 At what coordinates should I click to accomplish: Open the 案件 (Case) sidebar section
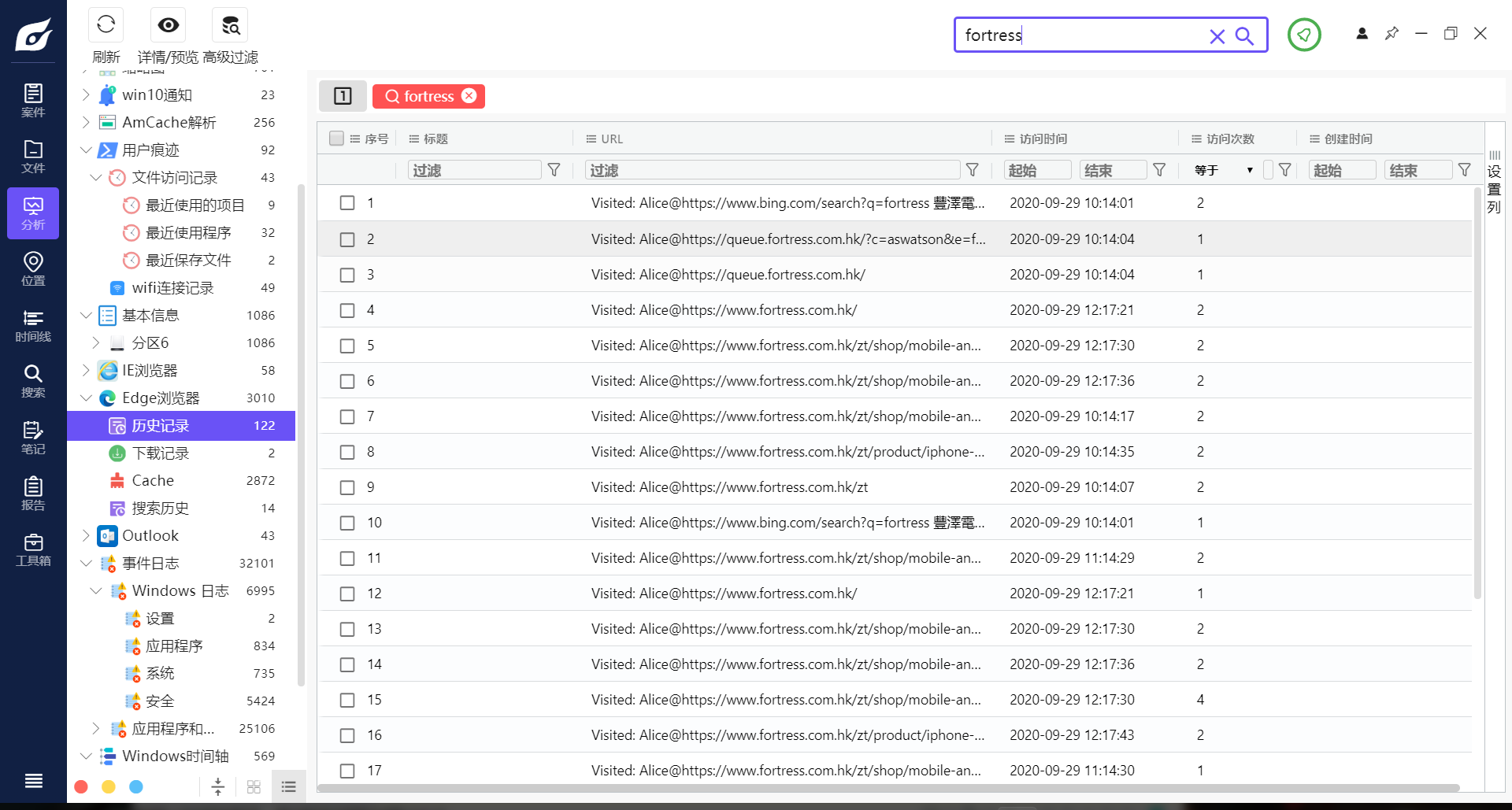point(33,100)
